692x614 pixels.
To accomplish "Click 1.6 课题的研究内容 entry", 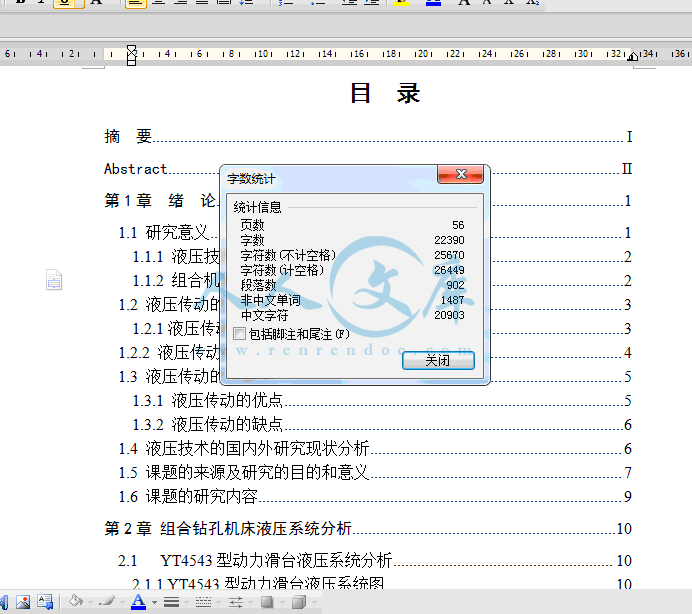I will 375,496.
